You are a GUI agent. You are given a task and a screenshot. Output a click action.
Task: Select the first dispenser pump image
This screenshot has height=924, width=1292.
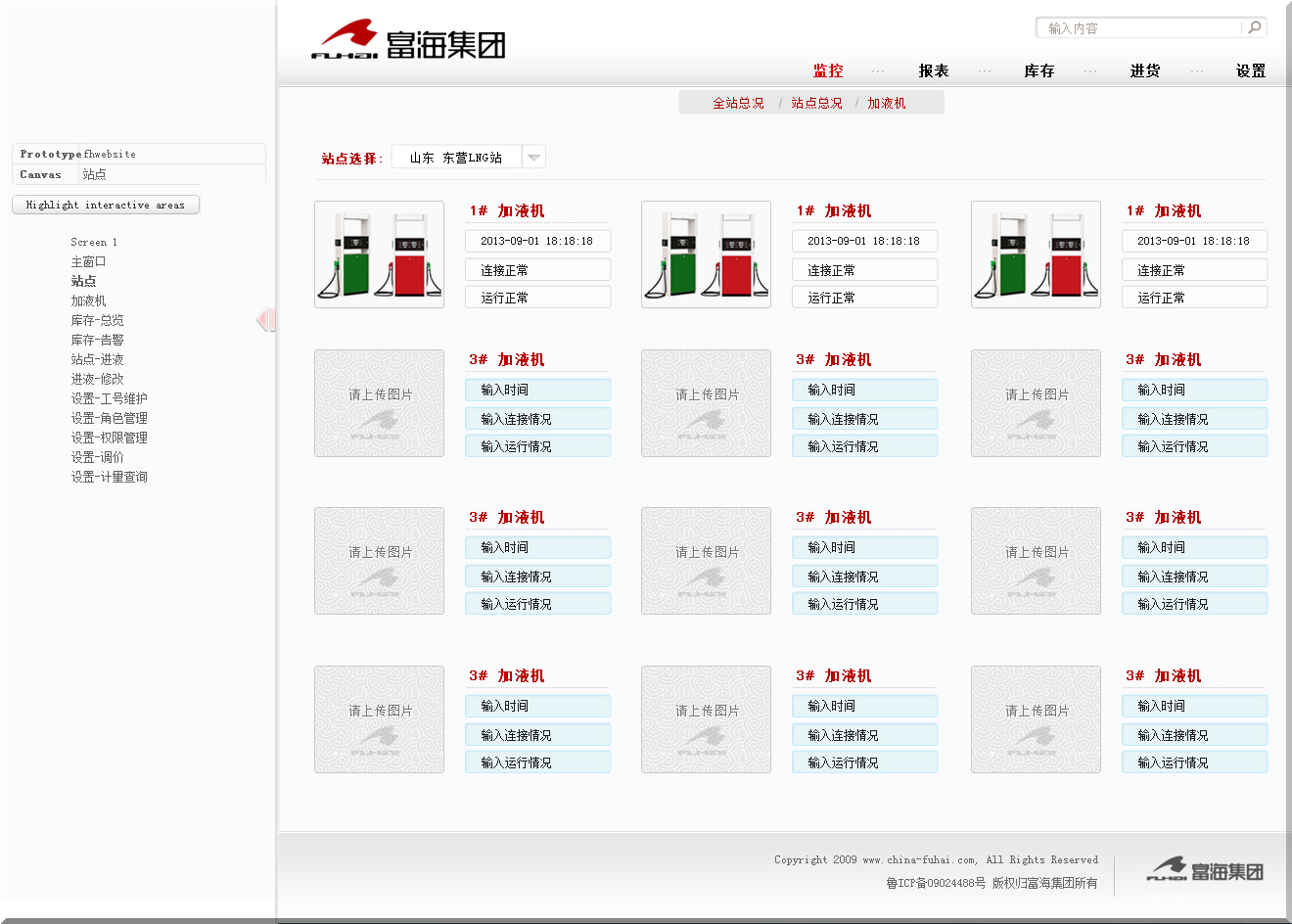[379, 254]
